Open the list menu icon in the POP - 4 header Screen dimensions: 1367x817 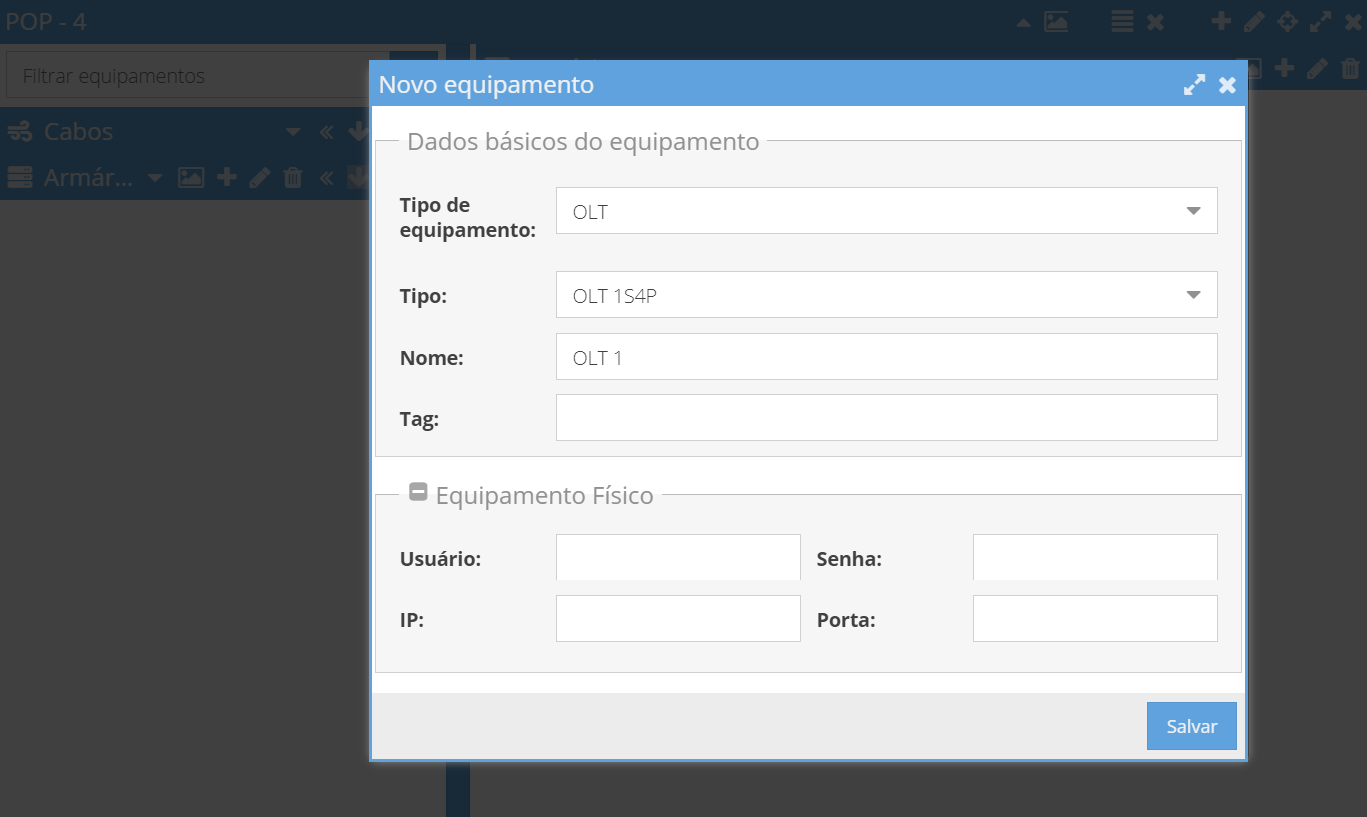tap(1123, 21)
